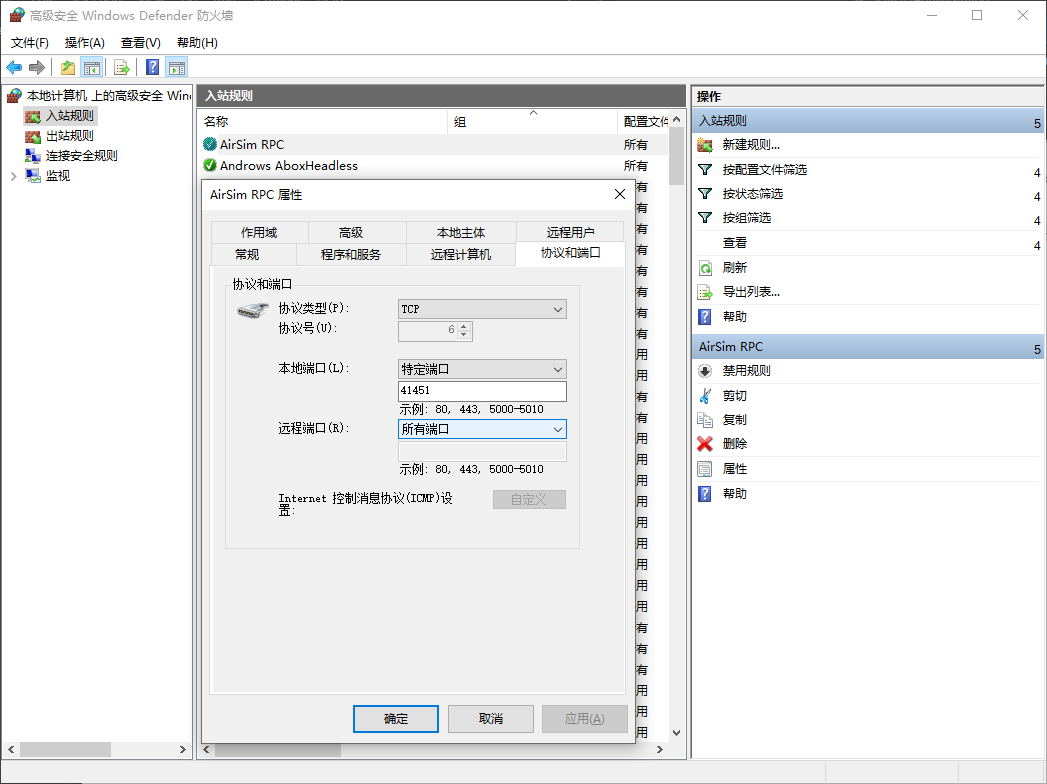Sort rules by the 名称 column header
The image size is (1047, 784).
(x=323, y=122)
